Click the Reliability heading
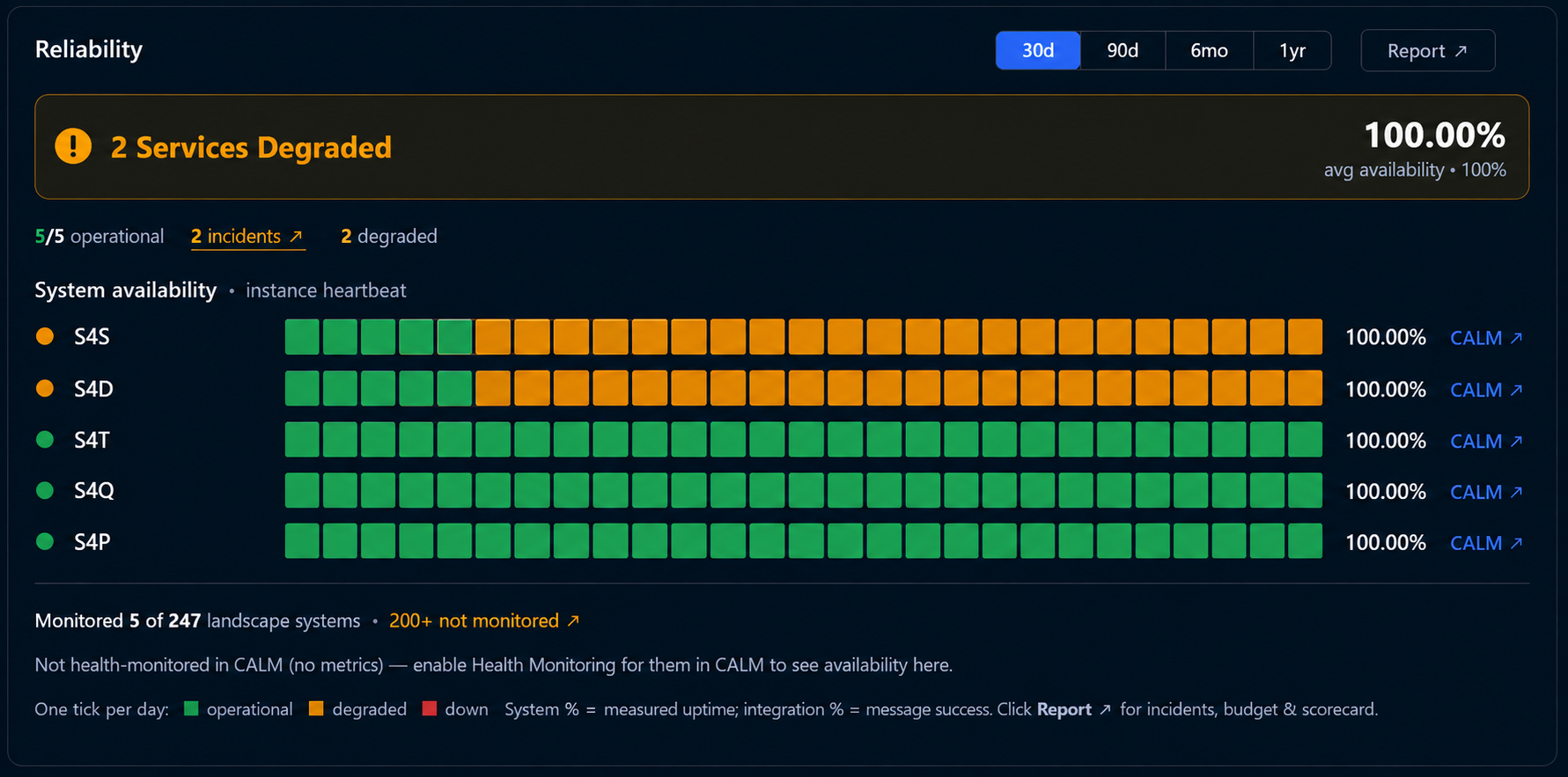The width and height of the screenshot is (1568, 777). [x=89, y=49]
